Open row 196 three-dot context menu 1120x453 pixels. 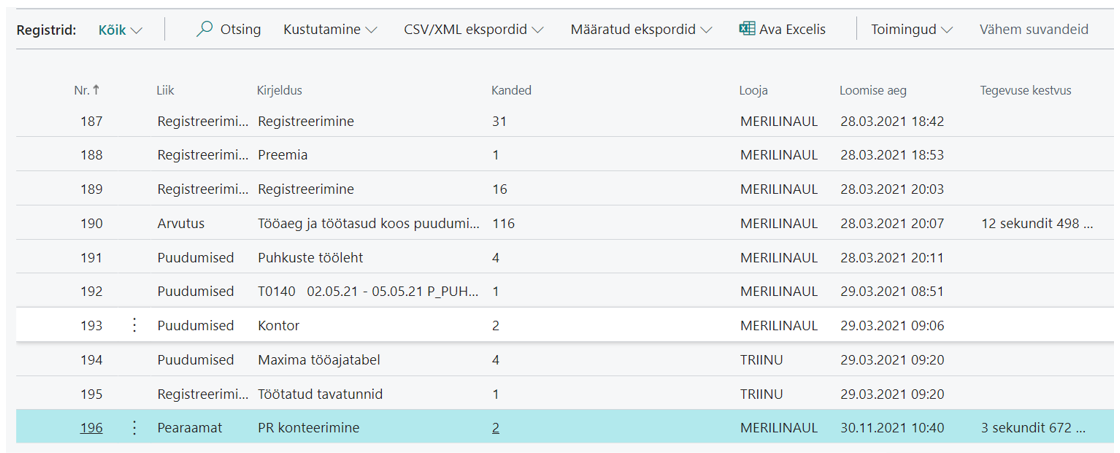134,428
